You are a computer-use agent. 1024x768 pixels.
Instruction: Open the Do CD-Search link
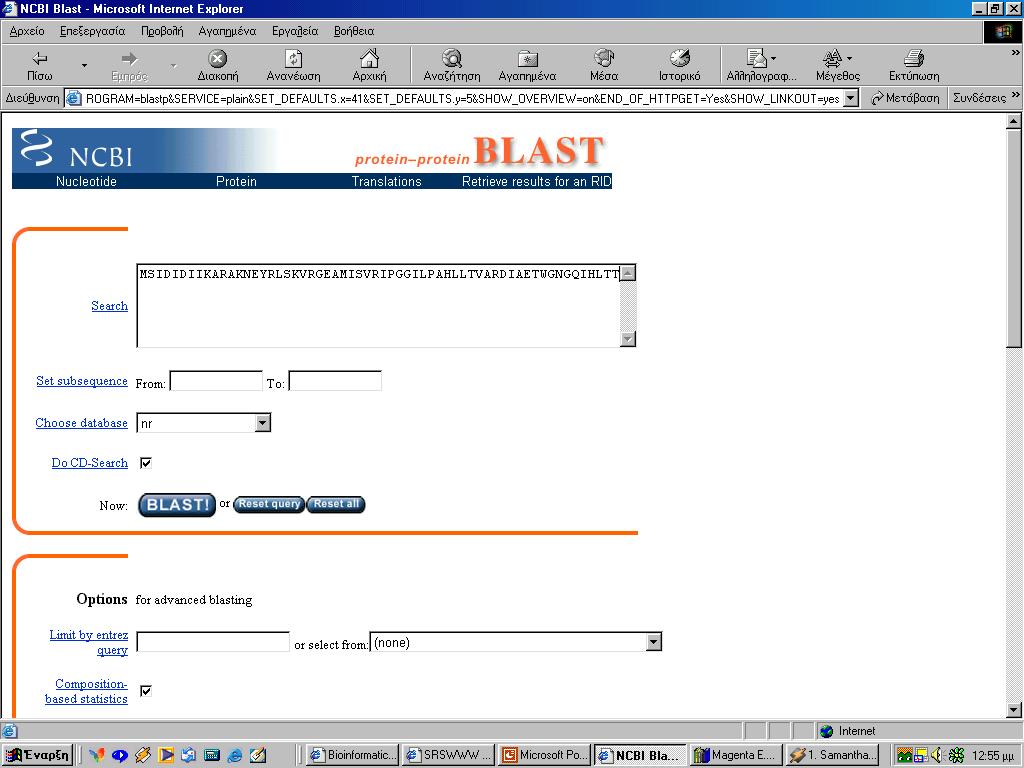tap(89, 463)
